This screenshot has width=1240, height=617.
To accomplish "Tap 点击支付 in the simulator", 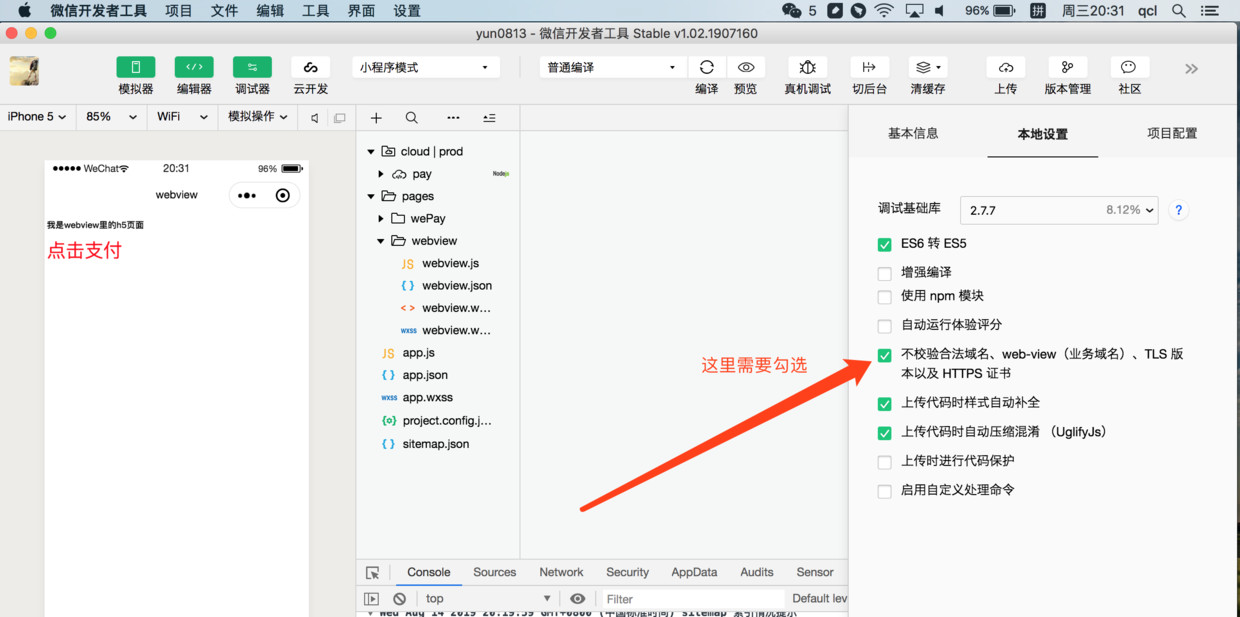I will pos(84,251).
